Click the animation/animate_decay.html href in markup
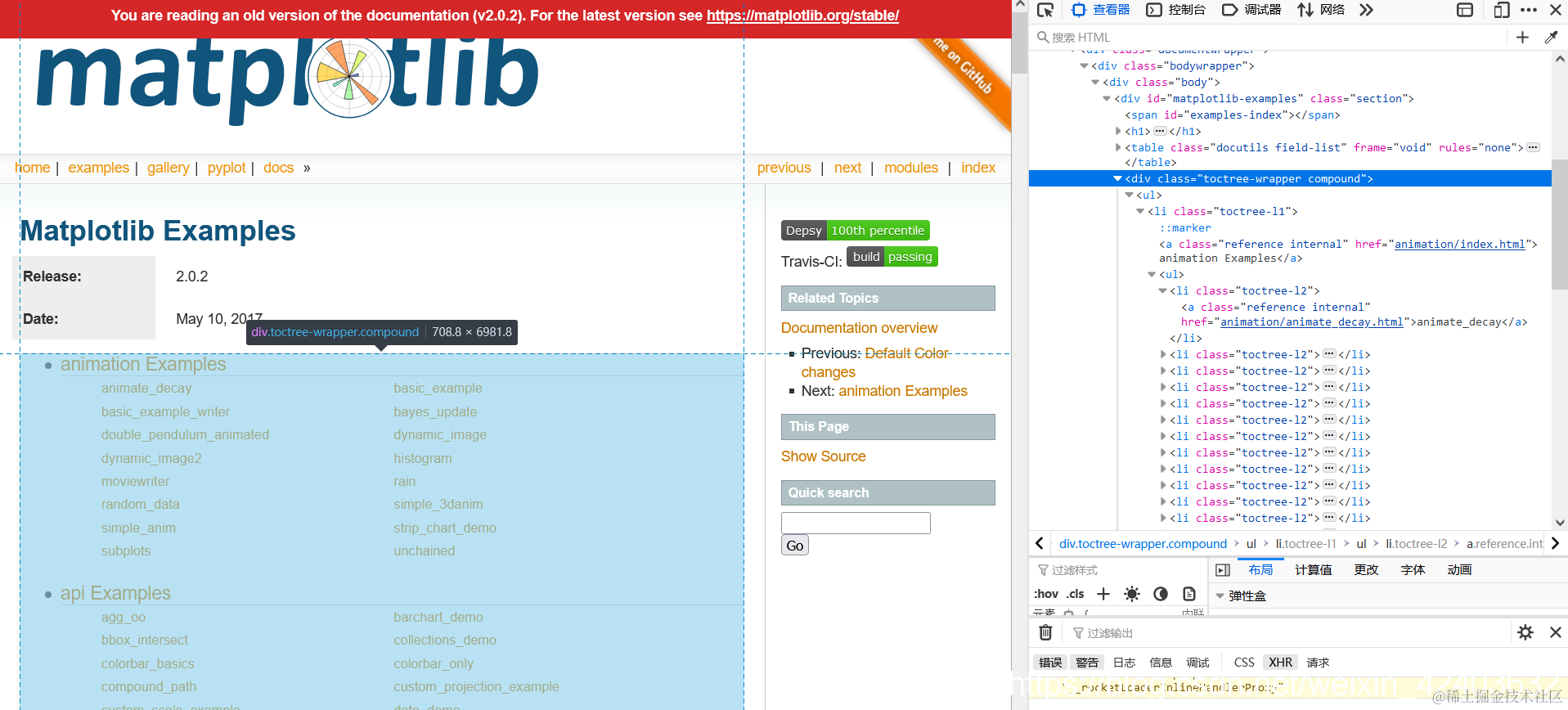 pyautogui.click(x=1311, y=321)
